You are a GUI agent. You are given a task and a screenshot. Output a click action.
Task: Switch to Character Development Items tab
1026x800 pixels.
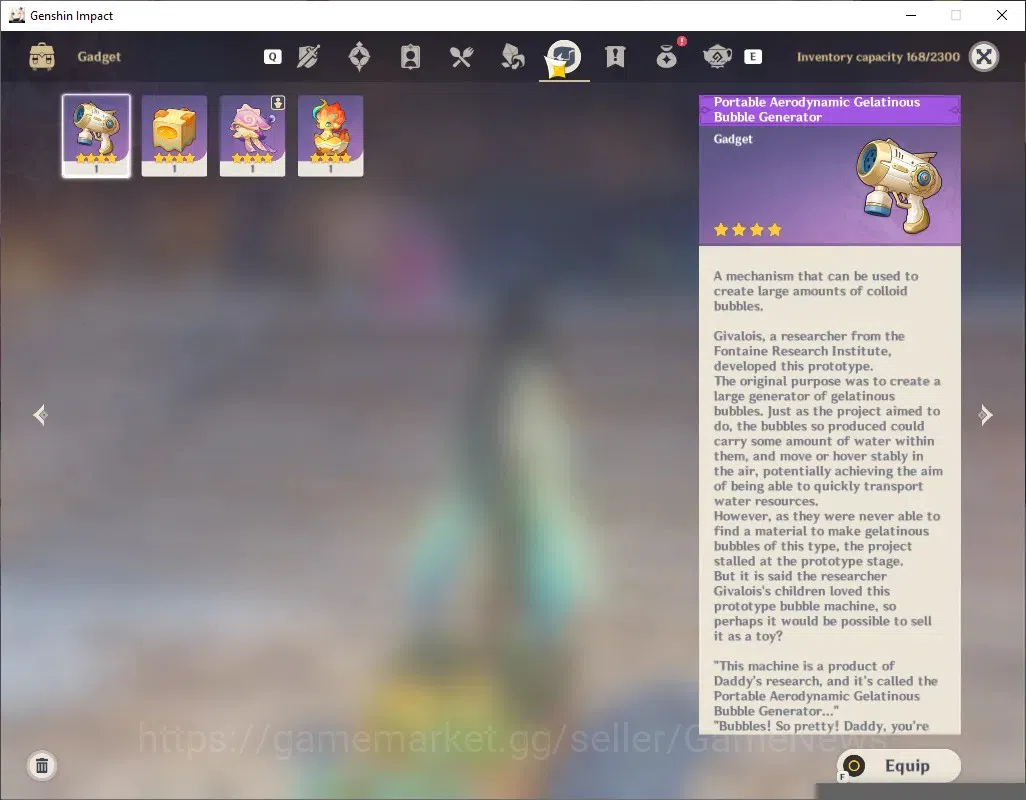click(x=410, y=57)
